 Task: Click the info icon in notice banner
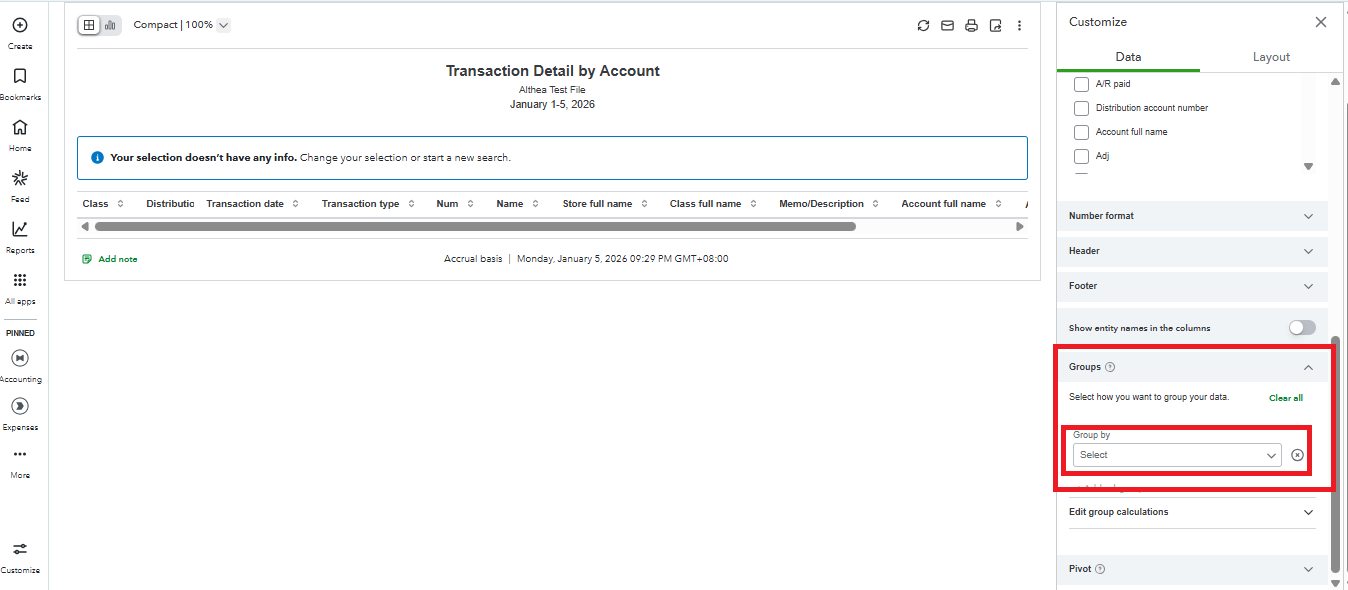pyautogui.click(x=97, y=158)
